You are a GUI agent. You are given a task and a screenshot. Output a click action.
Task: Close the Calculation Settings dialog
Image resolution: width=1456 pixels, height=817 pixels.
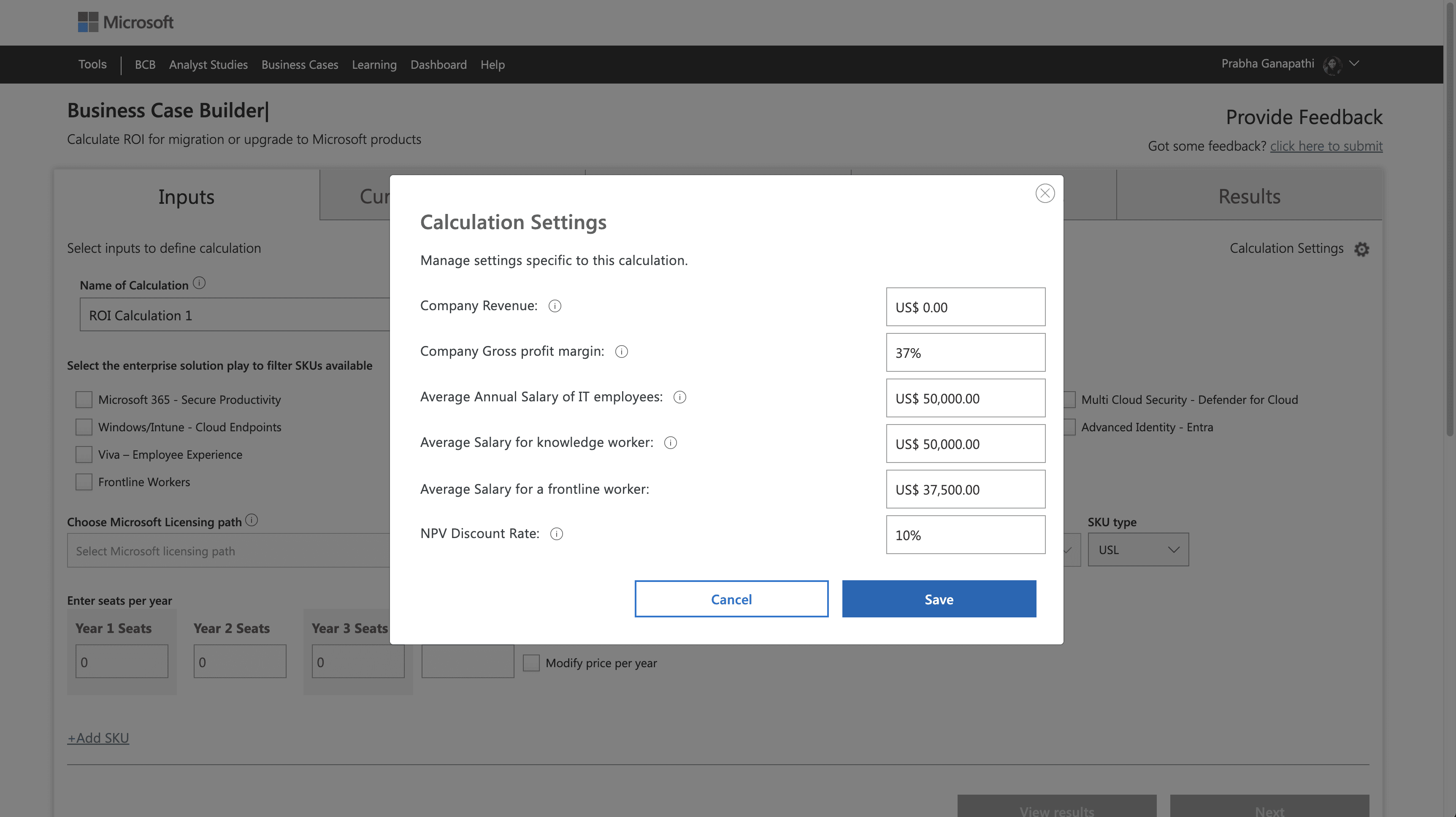coord(1045,193)
